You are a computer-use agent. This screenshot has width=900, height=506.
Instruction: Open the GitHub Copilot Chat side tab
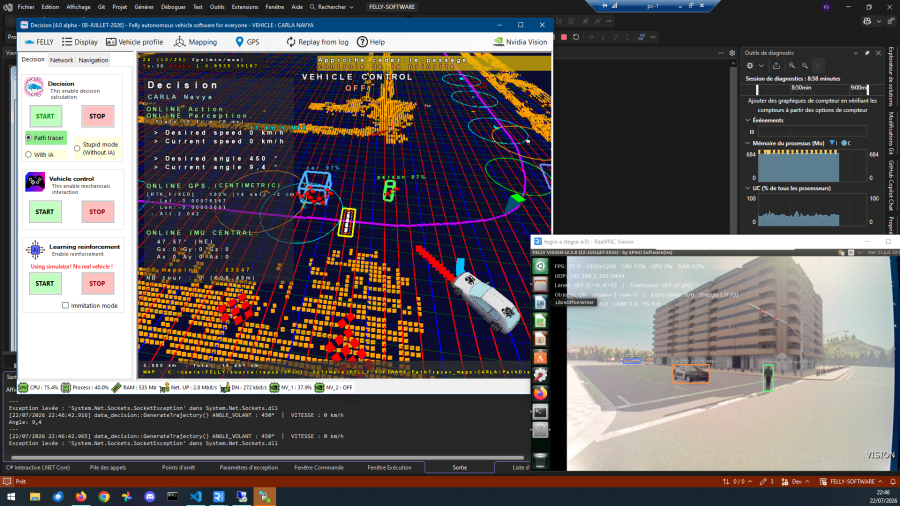pyautogui.click(x=891, y=186)
